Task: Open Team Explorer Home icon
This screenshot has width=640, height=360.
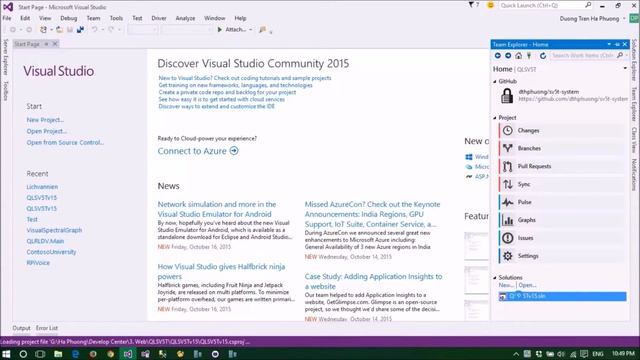Action: pos(518,56)
